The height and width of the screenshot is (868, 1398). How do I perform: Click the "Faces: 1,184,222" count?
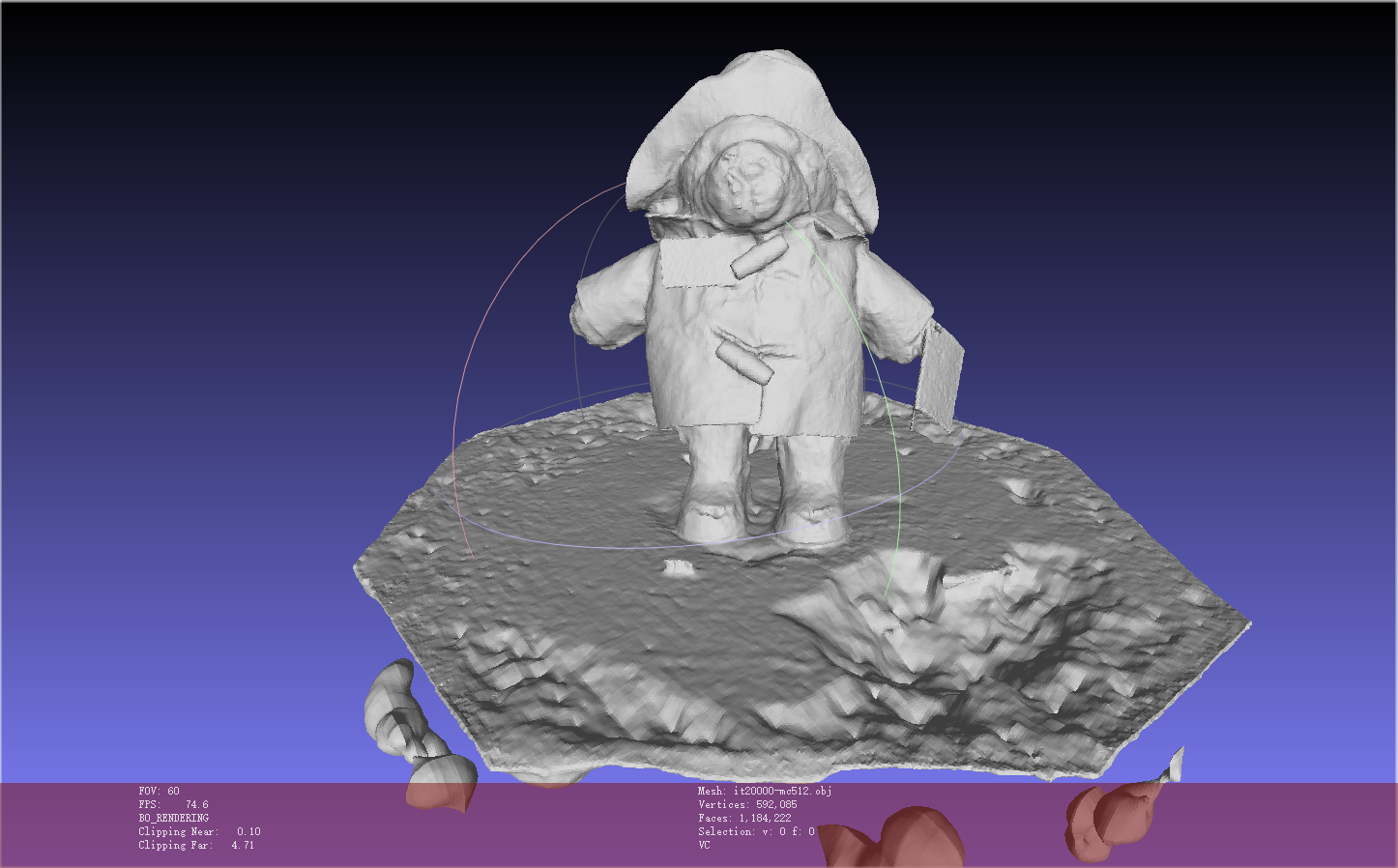tap(744, 818)
